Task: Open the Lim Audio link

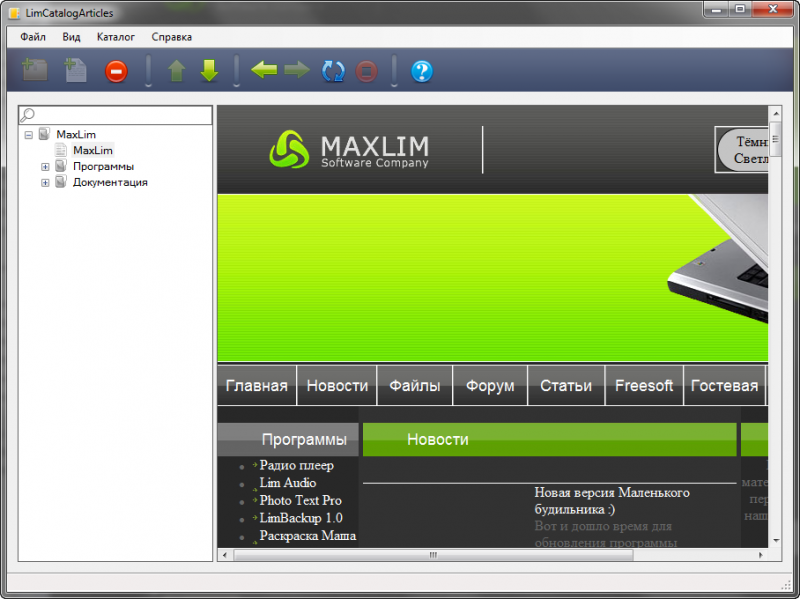Action: tap(288, 483)
